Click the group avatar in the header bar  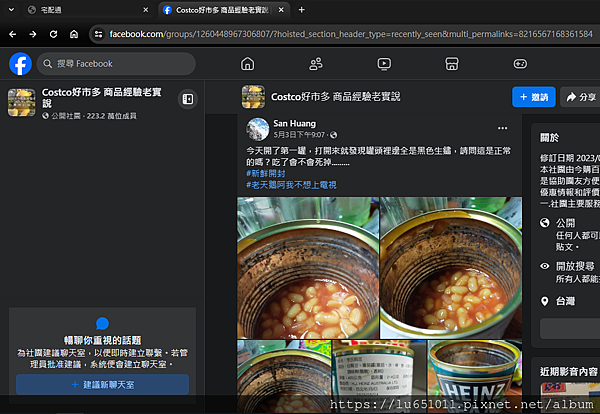(x=253, y=97)
